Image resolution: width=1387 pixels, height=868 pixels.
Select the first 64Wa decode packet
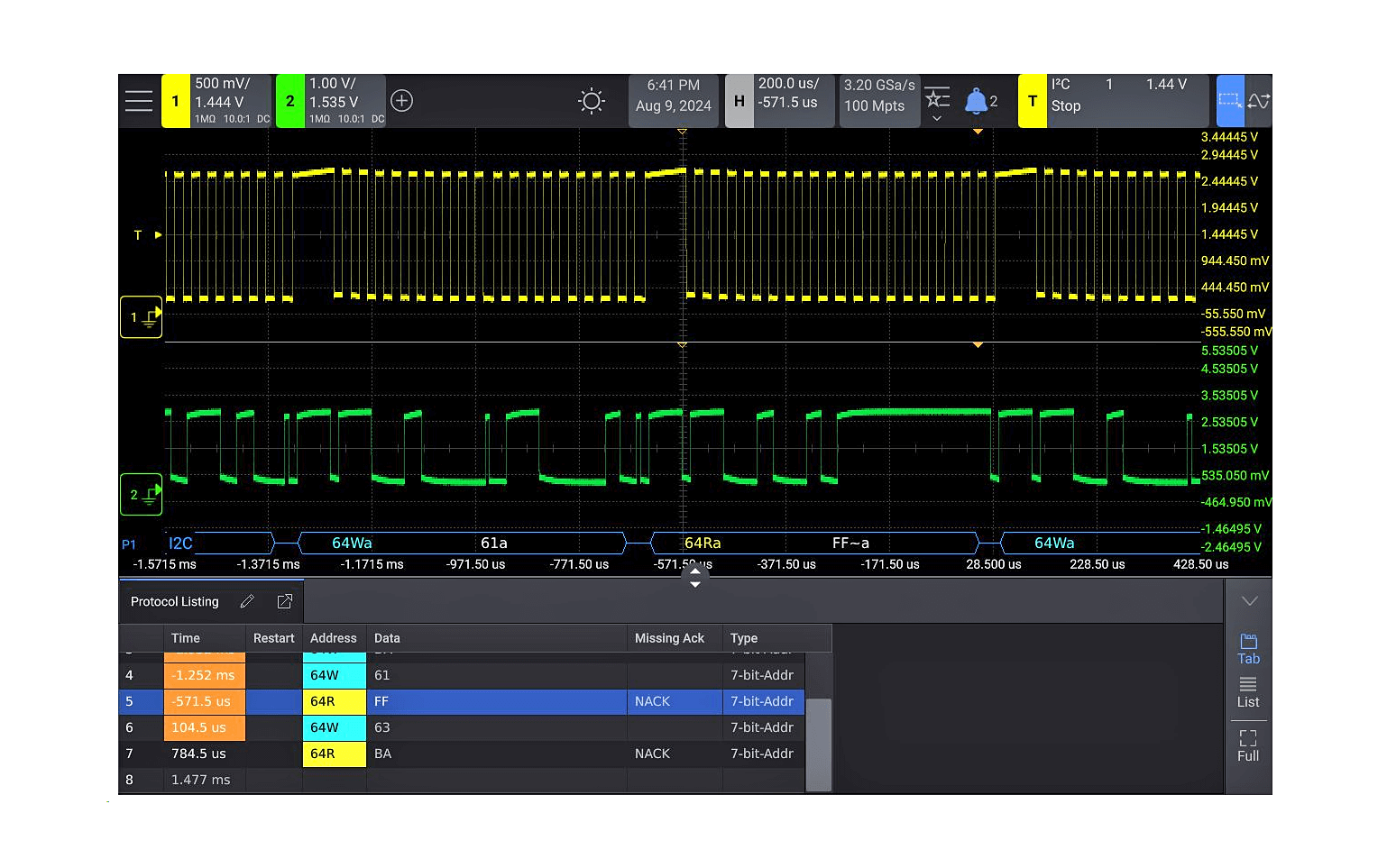click(352, 543)
